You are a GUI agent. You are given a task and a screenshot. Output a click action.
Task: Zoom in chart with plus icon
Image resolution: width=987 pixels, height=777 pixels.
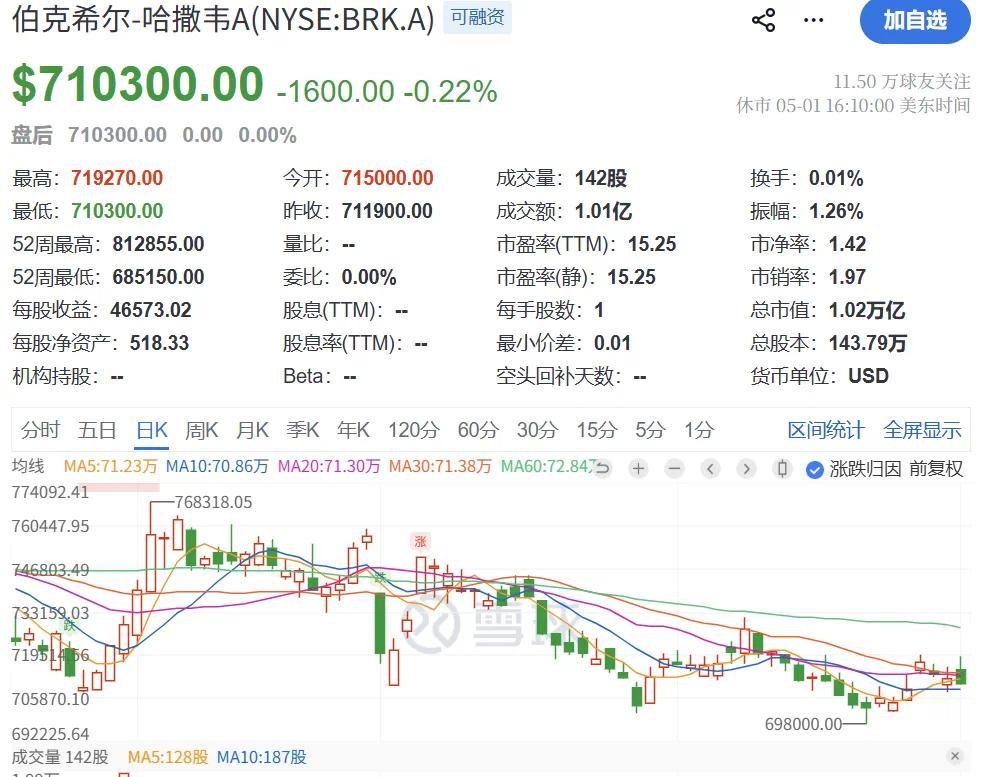pos(638,468)
